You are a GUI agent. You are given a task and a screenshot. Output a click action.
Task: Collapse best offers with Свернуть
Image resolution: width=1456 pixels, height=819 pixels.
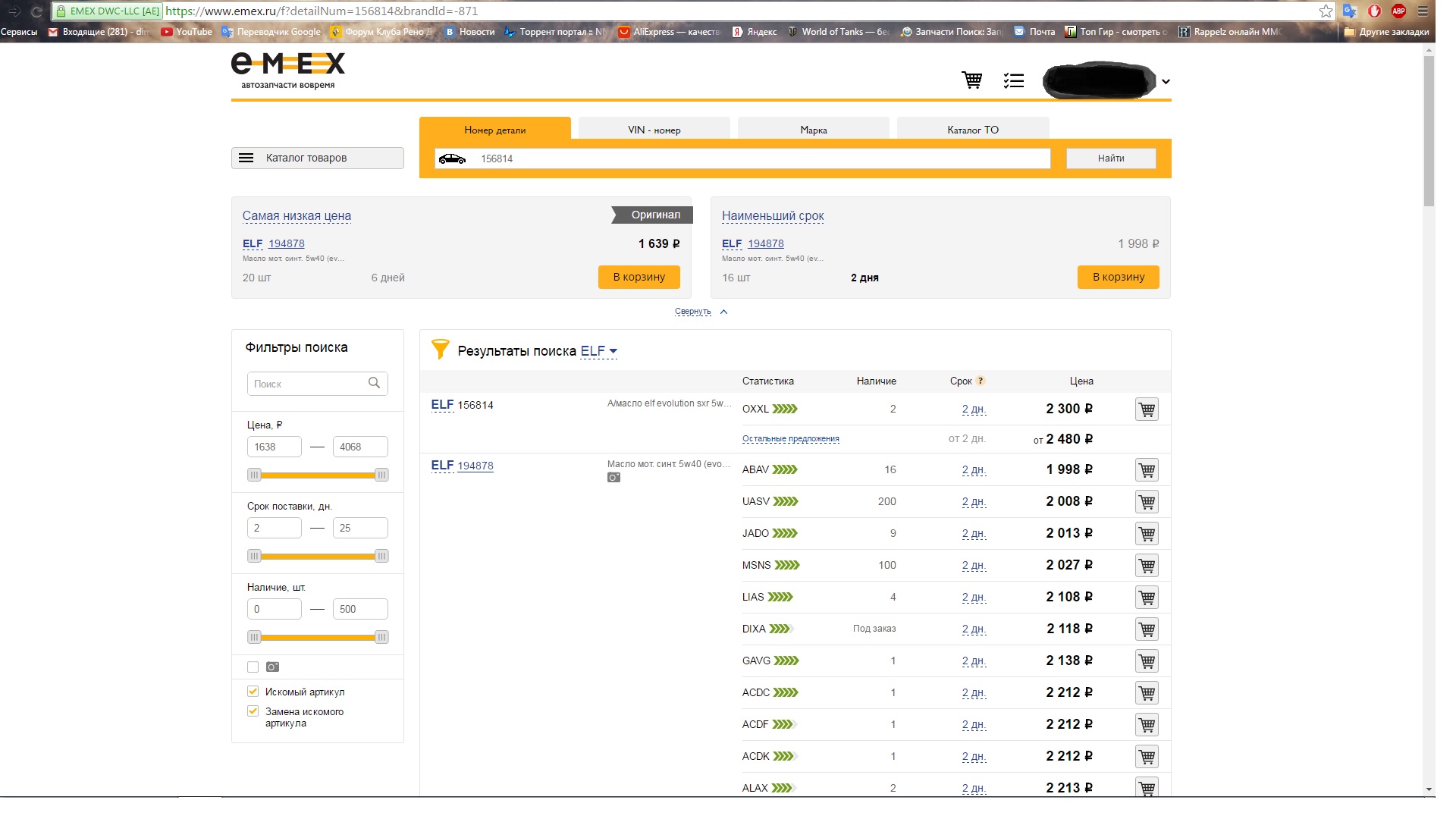(x=693, y=312)
